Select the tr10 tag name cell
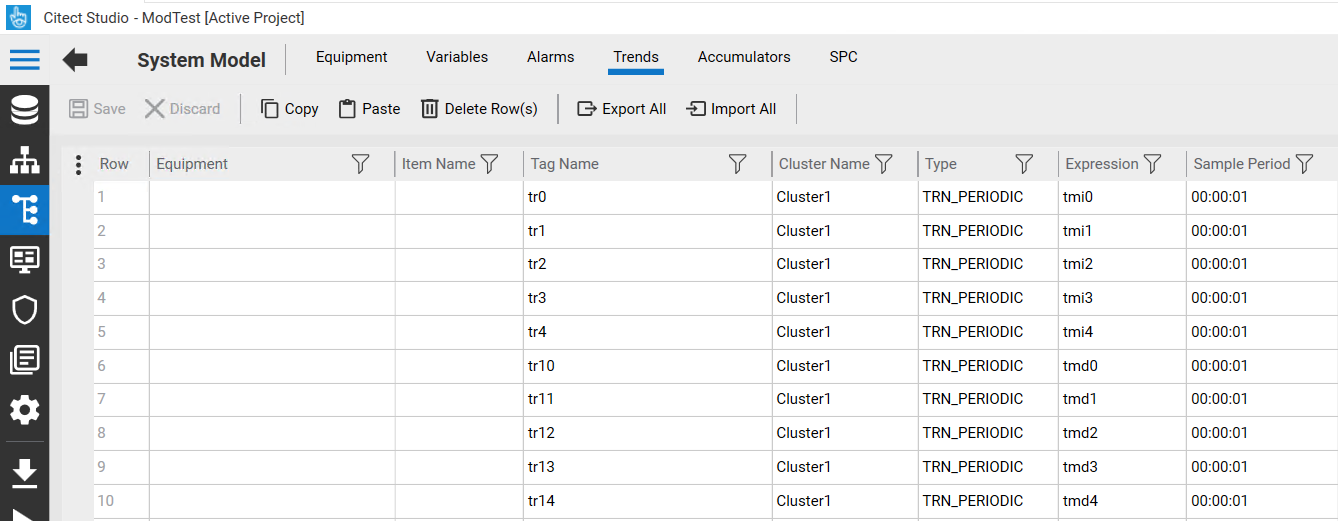Screen dimensions: 1338x521 [x=647, y=366]
